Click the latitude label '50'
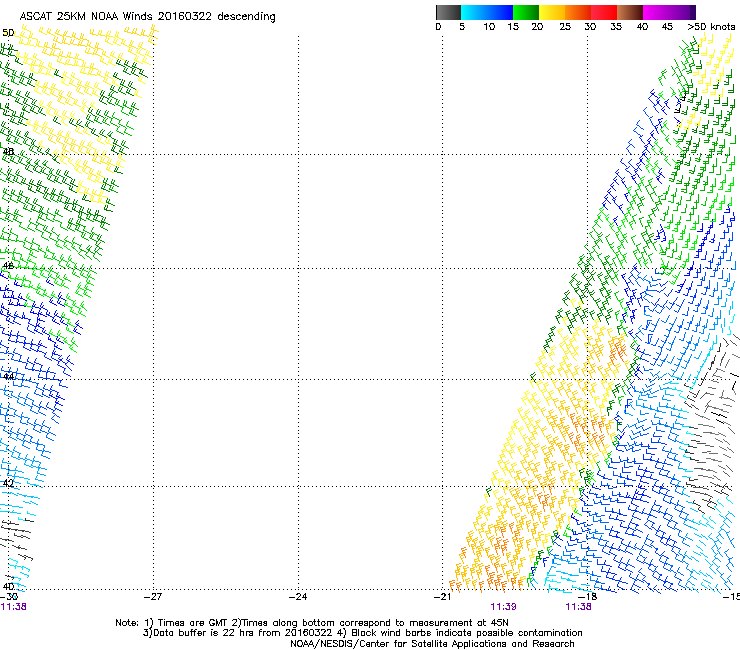 [8, 33]
